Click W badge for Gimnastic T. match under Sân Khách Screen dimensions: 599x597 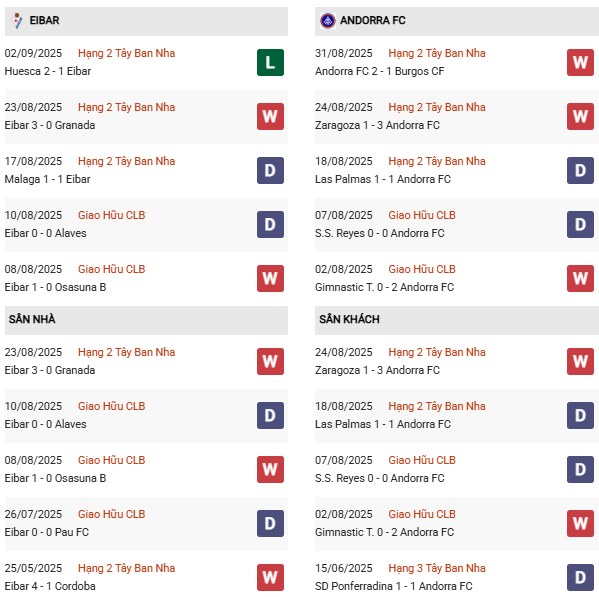click(580, 523)
